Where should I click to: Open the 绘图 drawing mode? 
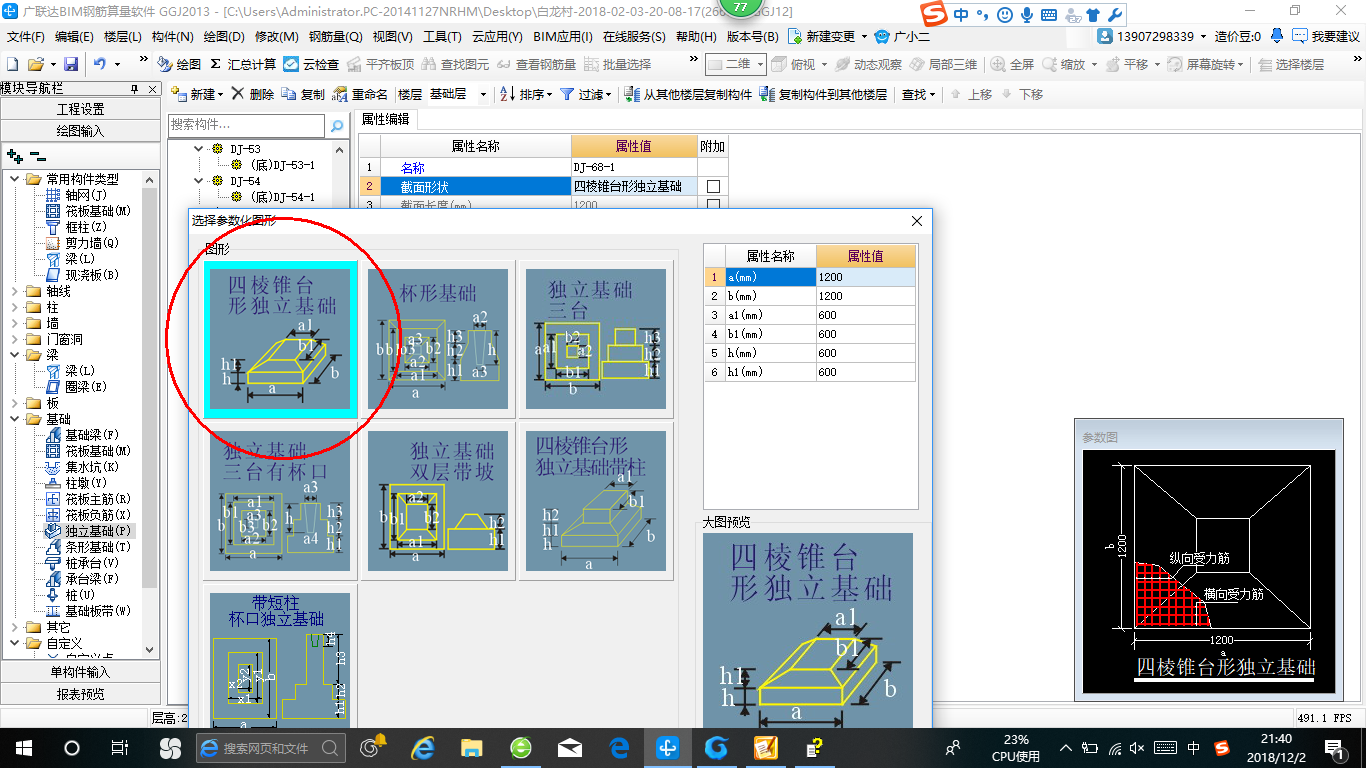click(x=179, y=64)
